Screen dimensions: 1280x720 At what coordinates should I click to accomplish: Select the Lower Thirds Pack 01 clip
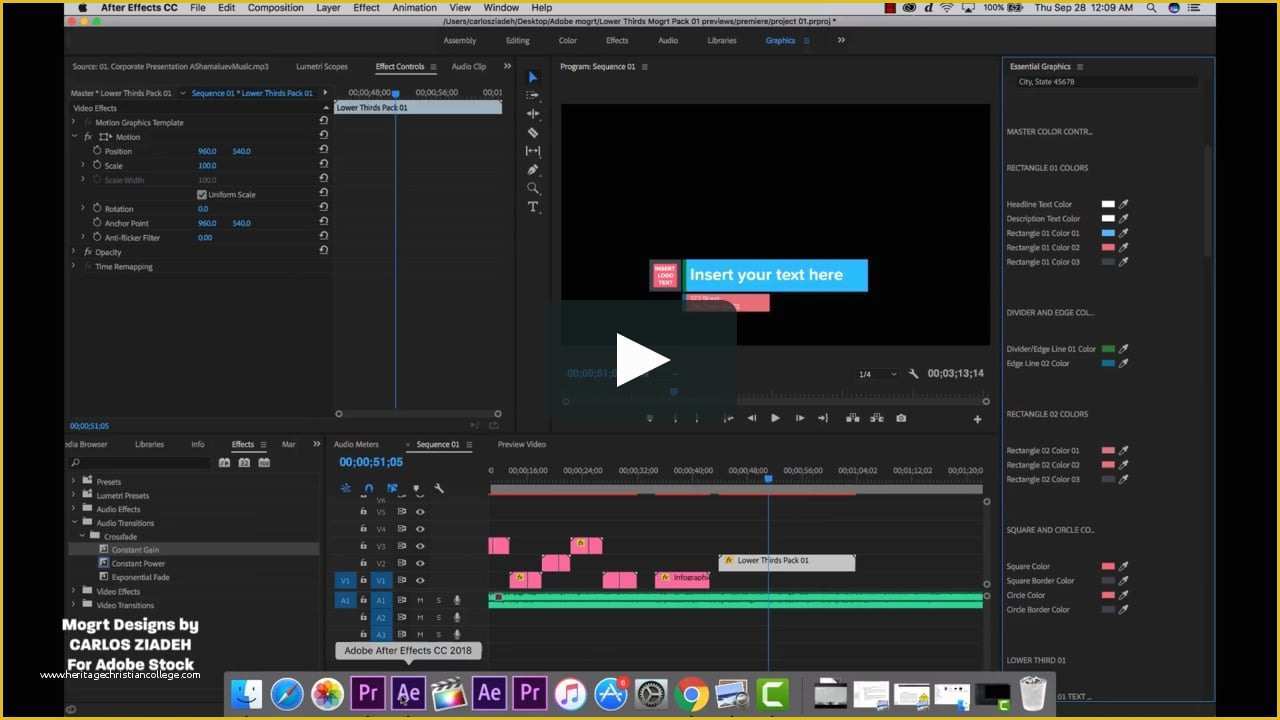[x=787, y=562]
